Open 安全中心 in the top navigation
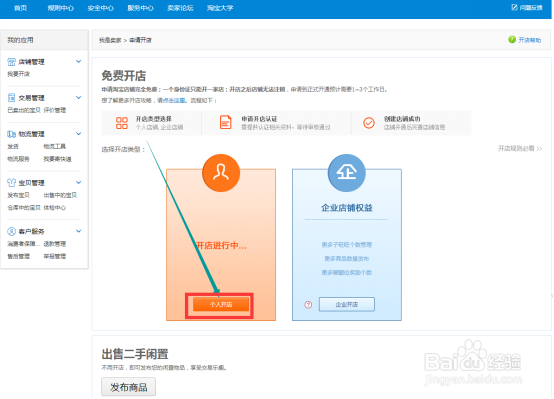 point(101,8)
